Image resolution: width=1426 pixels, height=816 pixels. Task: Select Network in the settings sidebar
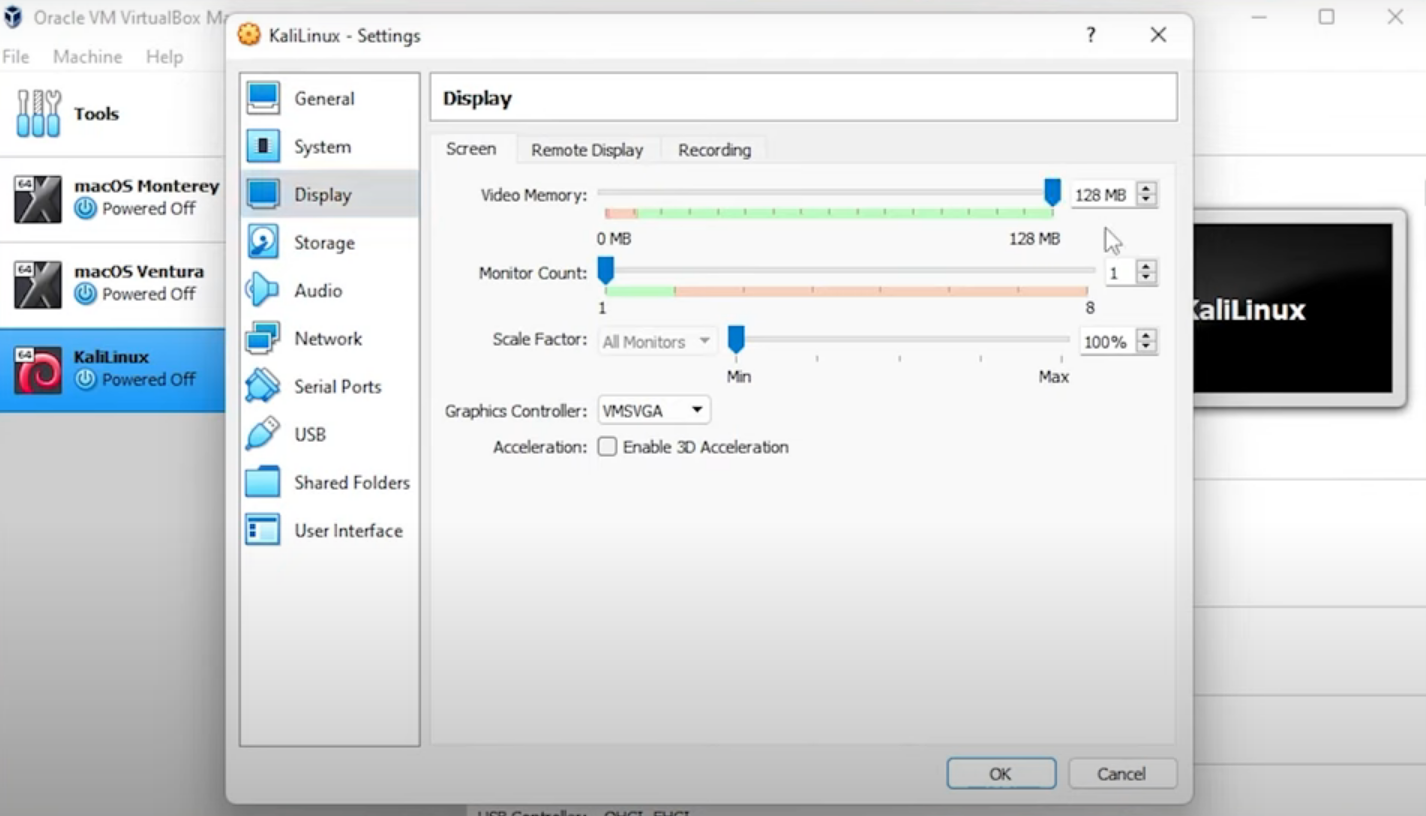pos(330,338)
